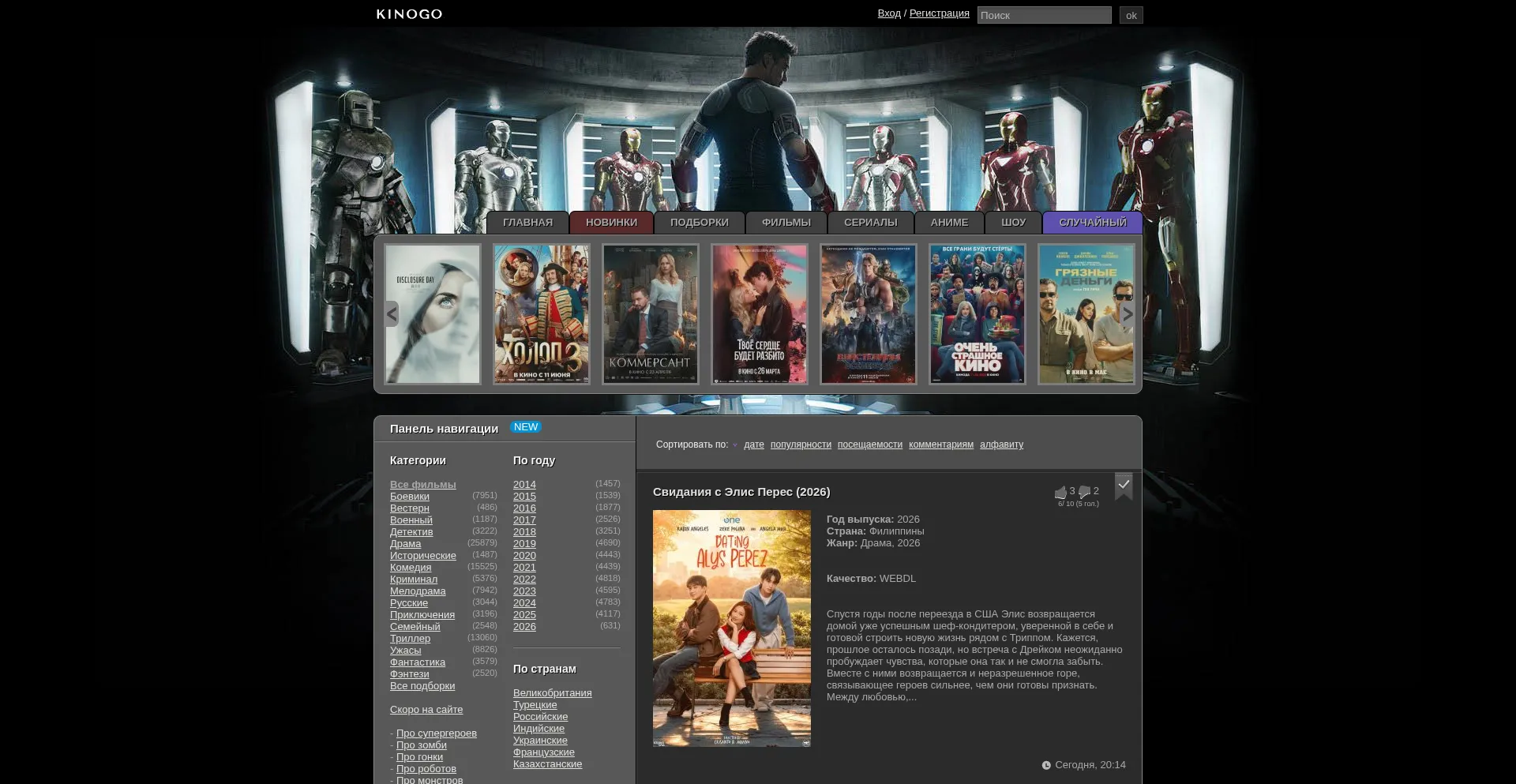The height and width of the screenshot is (784, 1516).
Task: Click the ok search button
Action: click(x=1131, y=15)
